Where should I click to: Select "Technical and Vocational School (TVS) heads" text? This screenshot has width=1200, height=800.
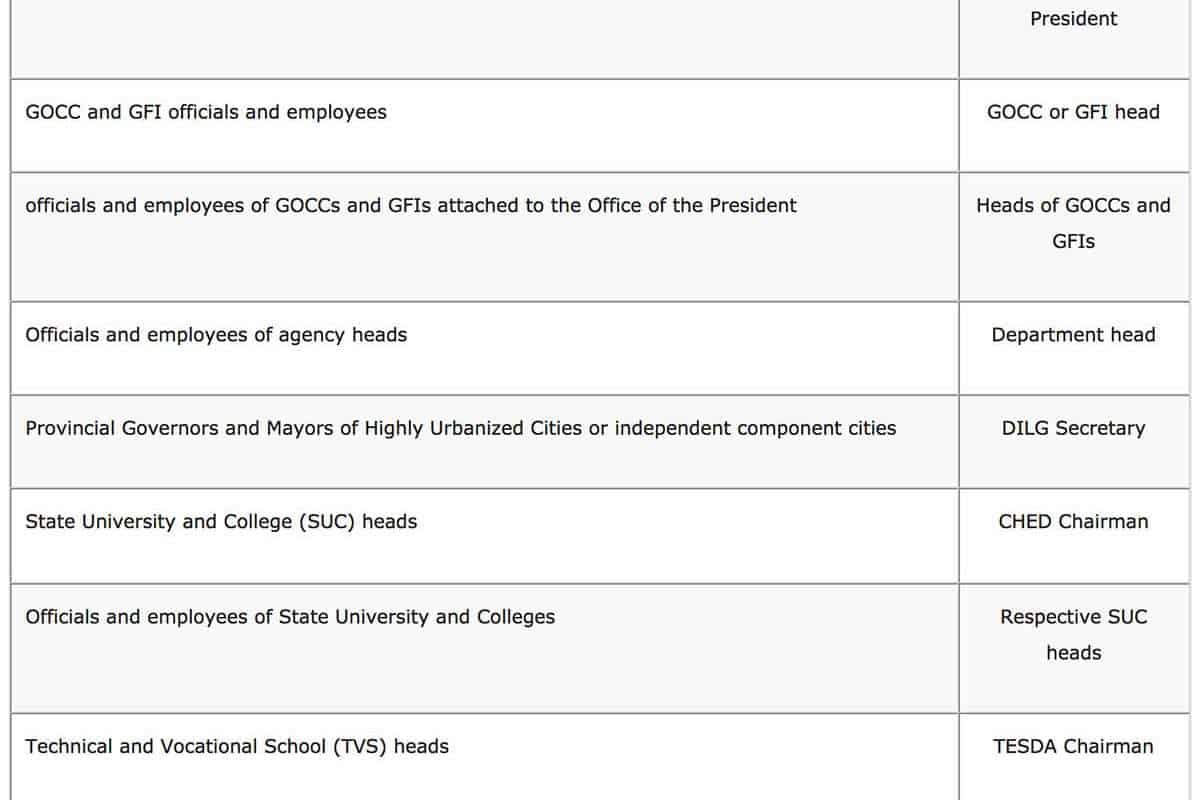pyautogui.click(x=237, y=746)
